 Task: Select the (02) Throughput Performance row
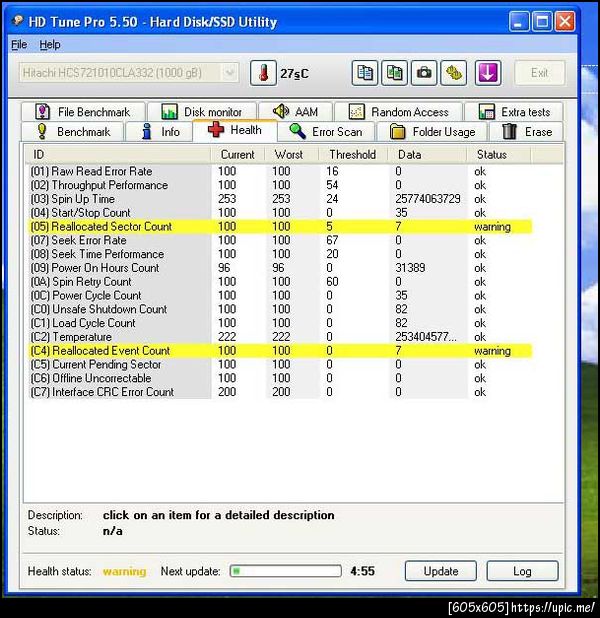tap(280, 185)
